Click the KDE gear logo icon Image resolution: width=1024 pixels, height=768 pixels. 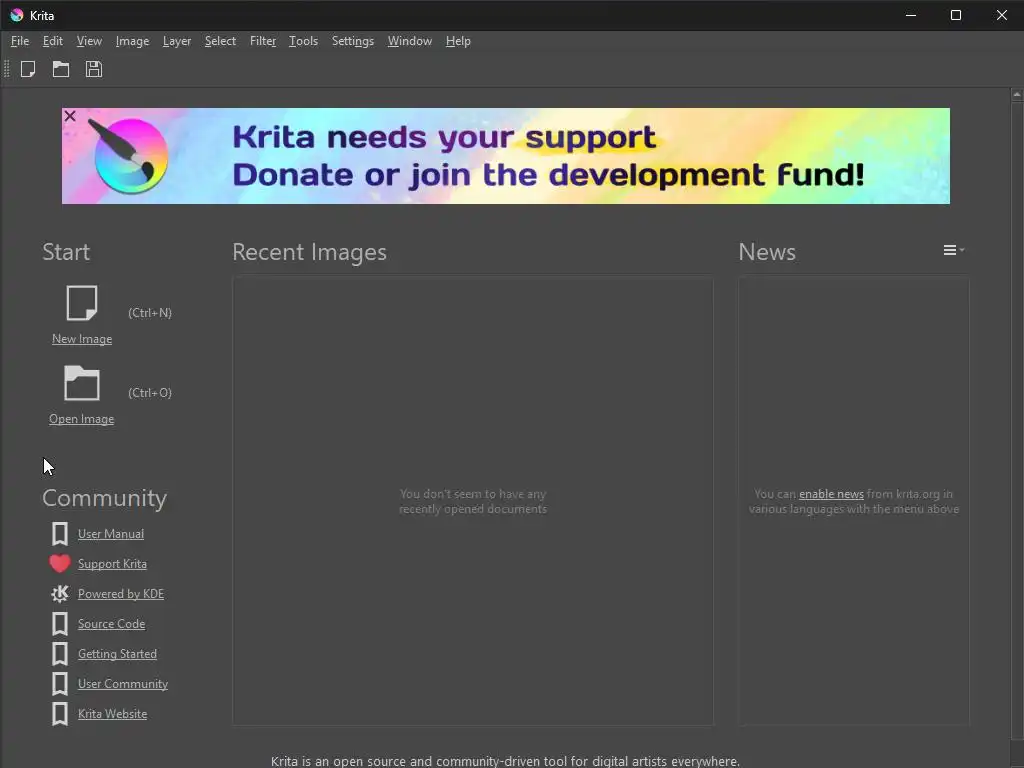click(x=59, y=594)
